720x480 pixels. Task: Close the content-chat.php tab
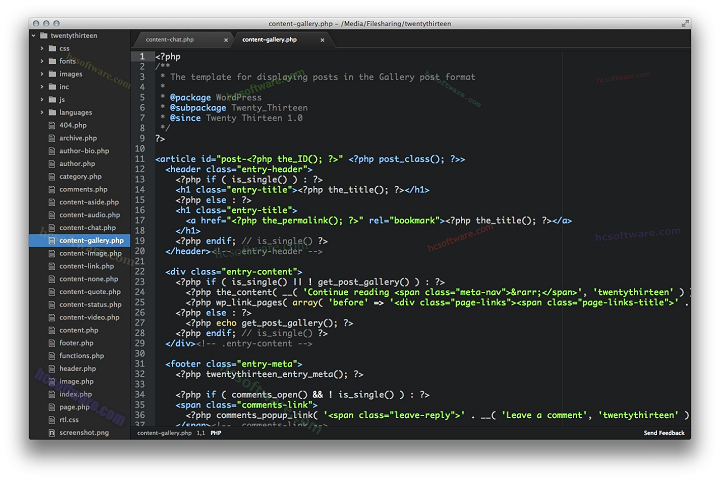(x=226, y=40)
